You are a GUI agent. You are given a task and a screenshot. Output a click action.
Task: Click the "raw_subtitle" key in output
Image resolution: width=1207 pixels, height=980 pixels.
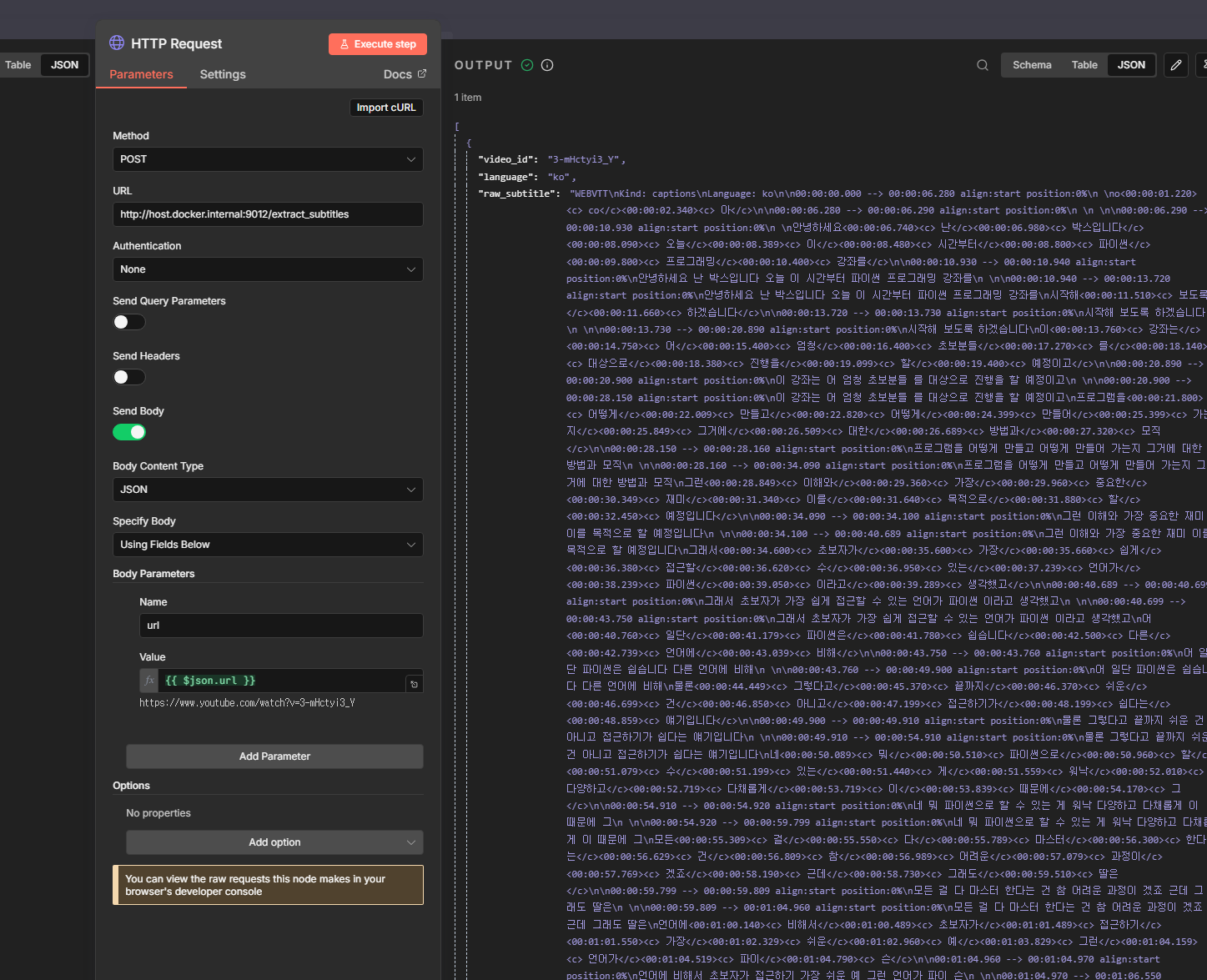coord(519,193)
